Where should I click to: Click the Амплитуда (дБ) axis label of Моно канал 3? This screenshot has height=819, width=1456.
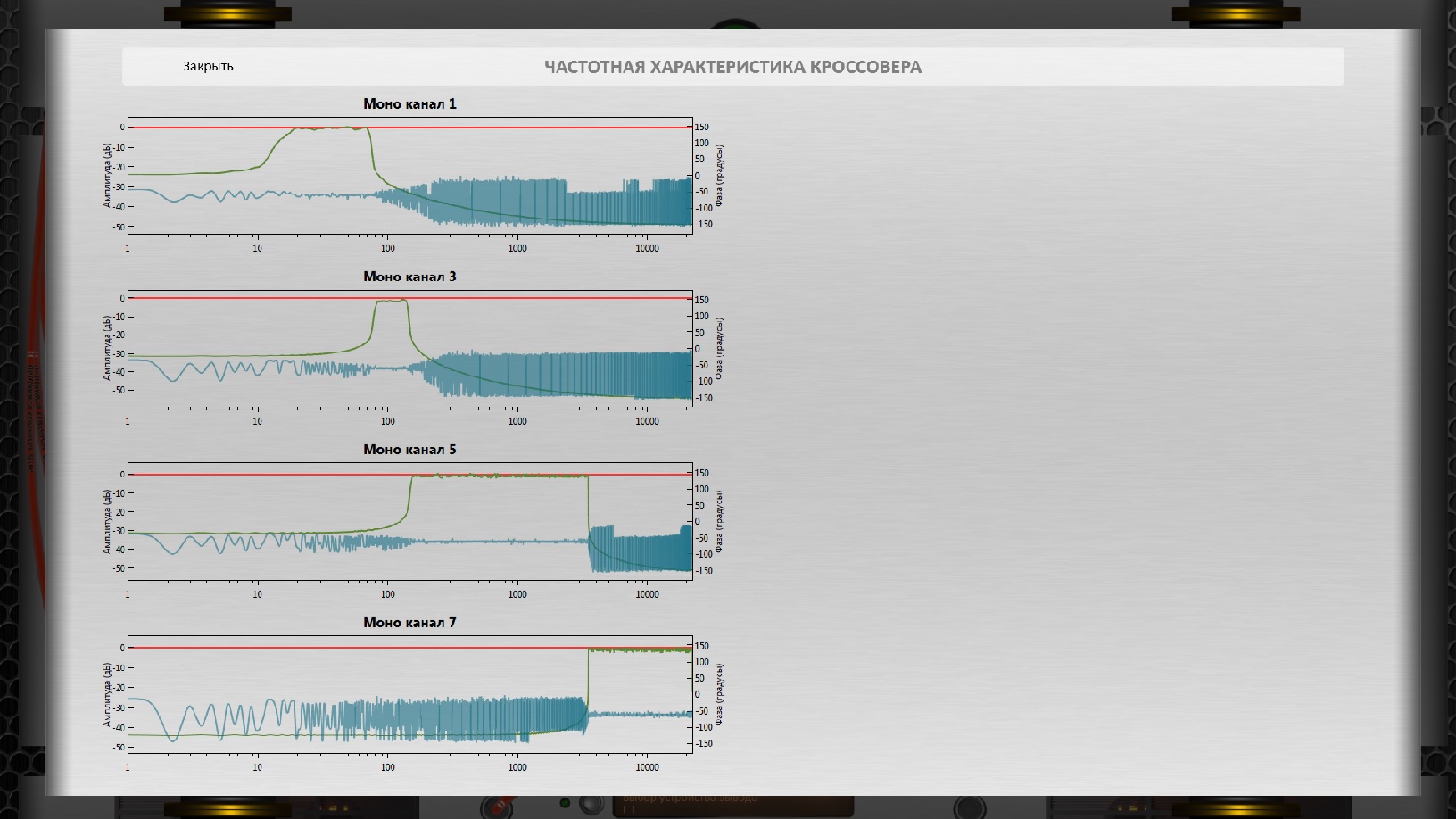(x=107, y=348)
